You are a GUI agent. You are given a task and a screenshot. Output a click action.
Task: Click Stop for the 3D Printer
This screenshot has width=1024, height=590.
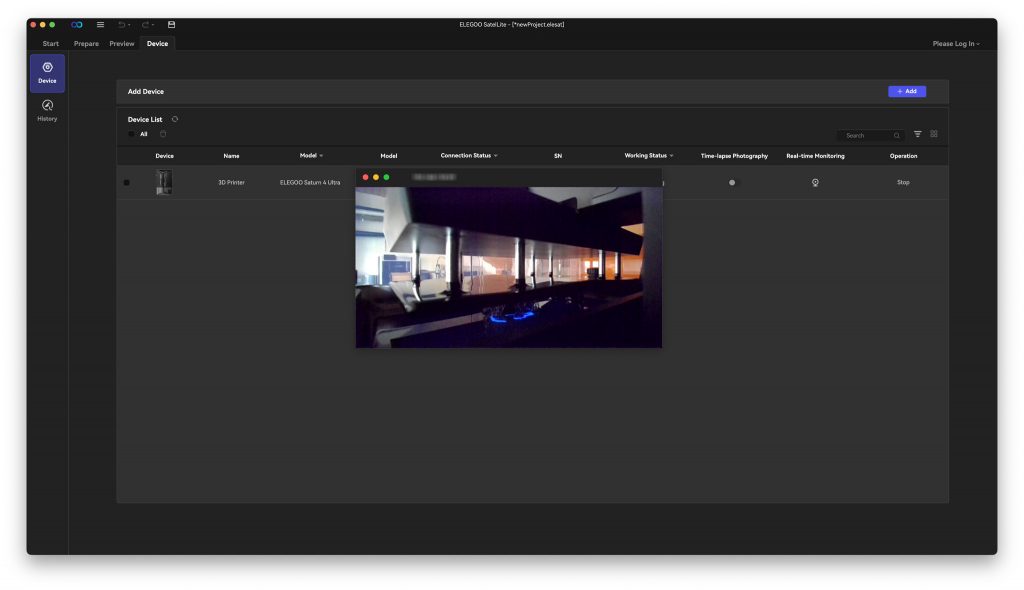pyautogui.click(x=903, y=182)
